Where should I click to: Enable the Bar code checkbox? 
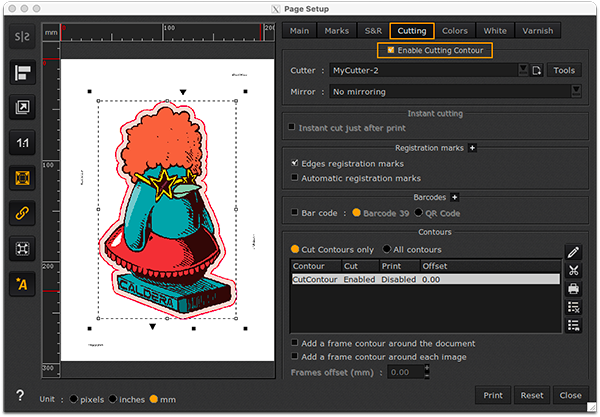(x=294, y=212)
